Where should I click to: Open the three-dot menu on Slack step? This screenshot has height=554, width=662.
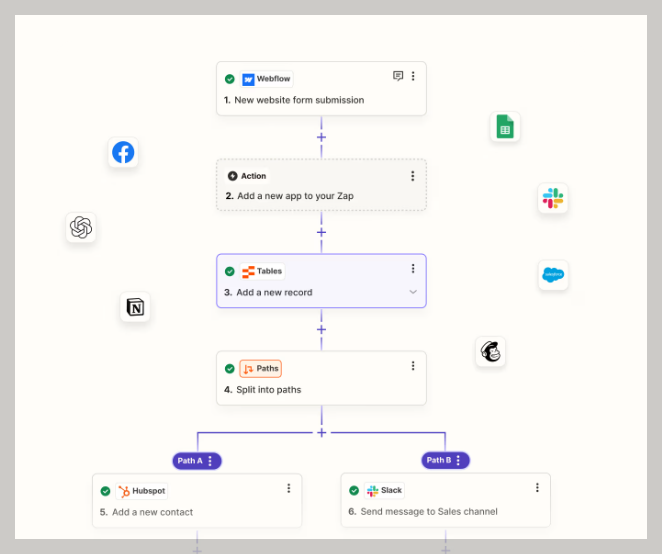pyautogui.click(x=537, y=488)
